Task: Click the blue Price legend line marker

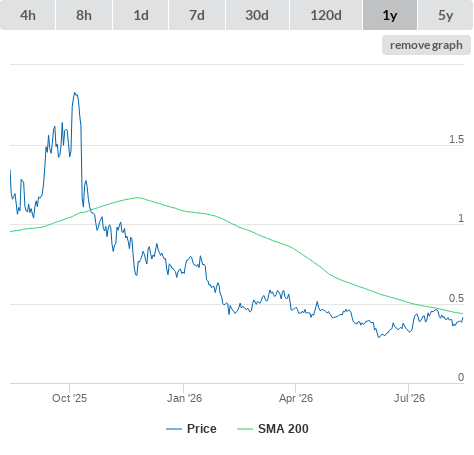Action: (x=174, y=429)
